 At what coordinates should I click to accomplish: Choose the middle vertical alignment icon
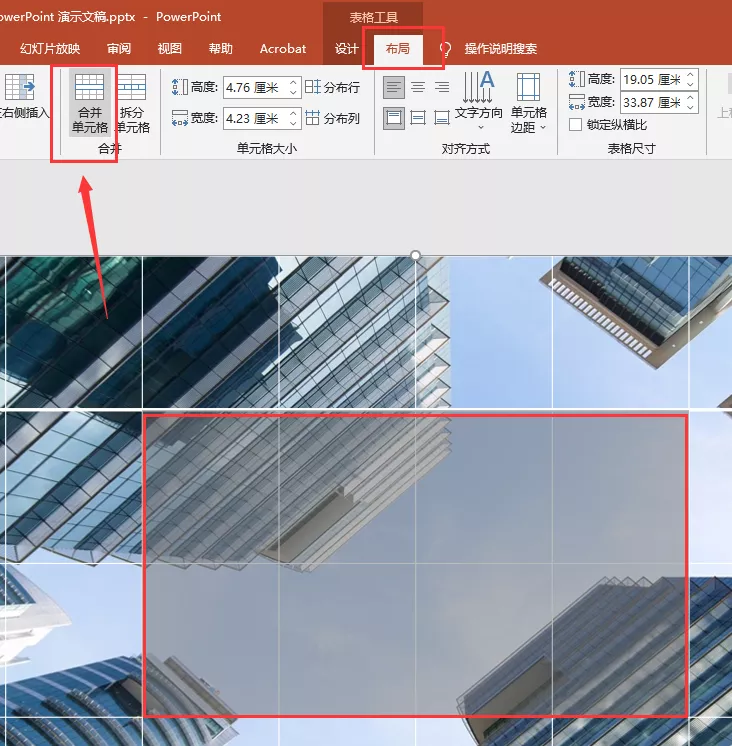click(418, 118)
